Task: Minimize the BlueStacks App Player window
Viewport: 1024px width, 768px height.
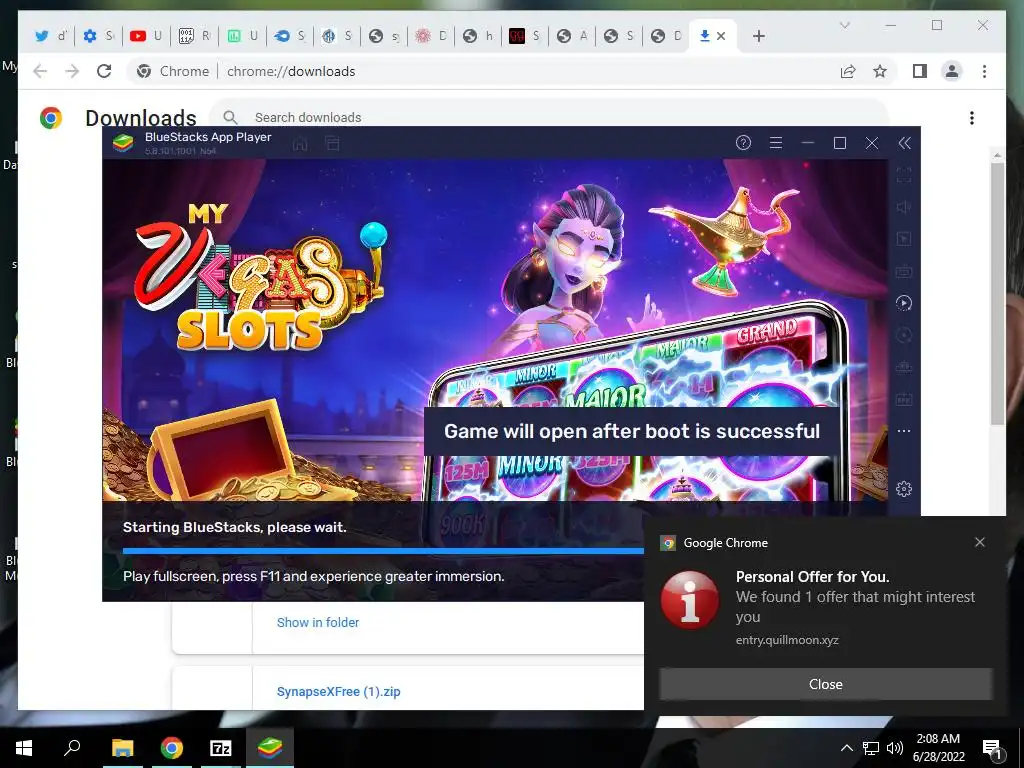Action: (x=808, y=143)
